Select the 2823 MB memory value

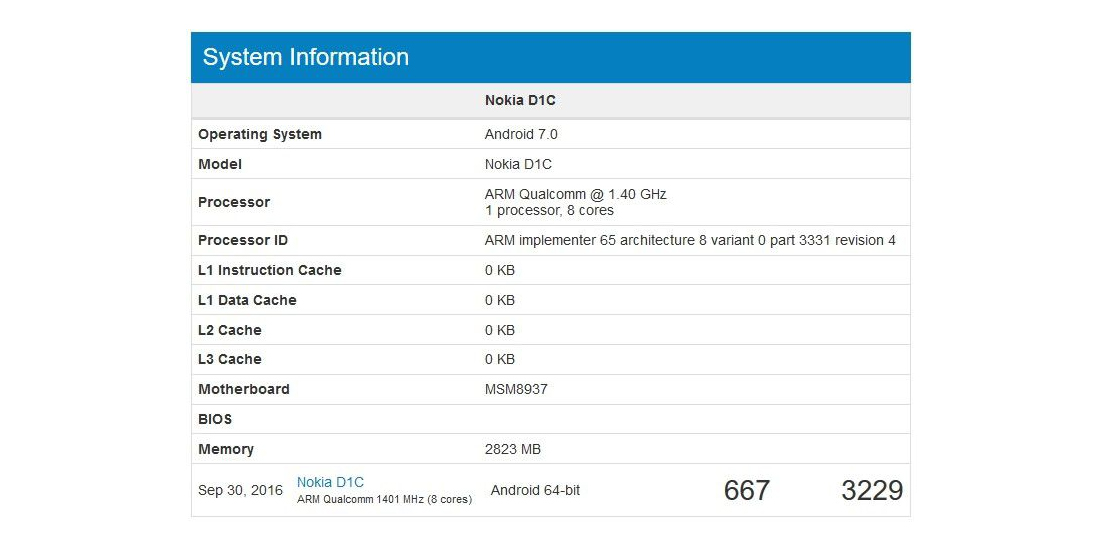coord(513,450)
